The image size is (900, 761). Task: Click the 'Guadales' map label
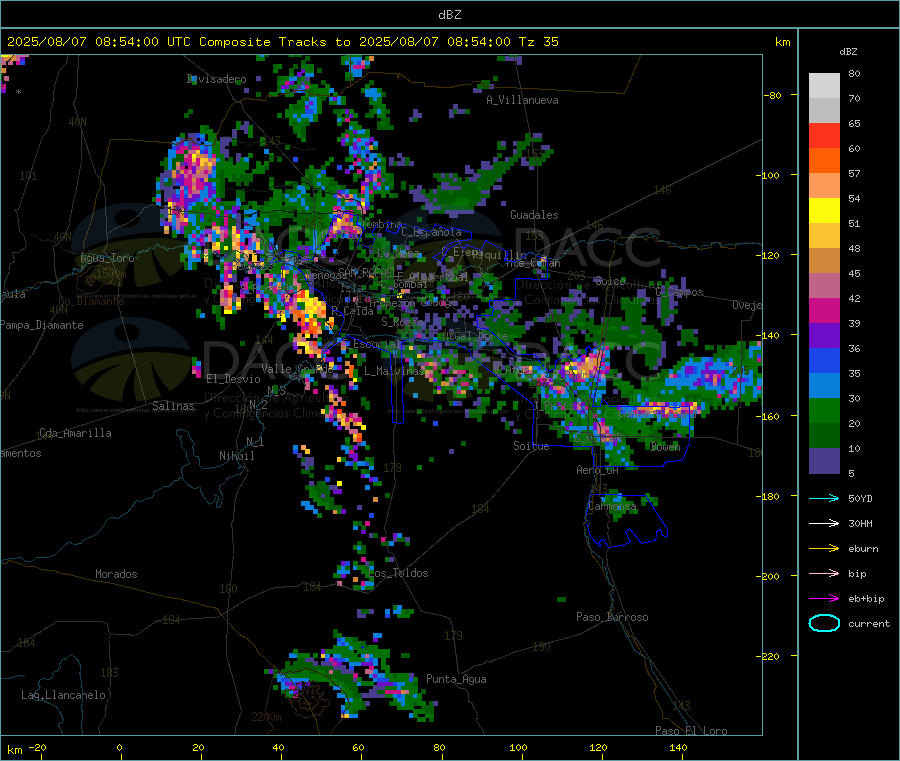534,215
